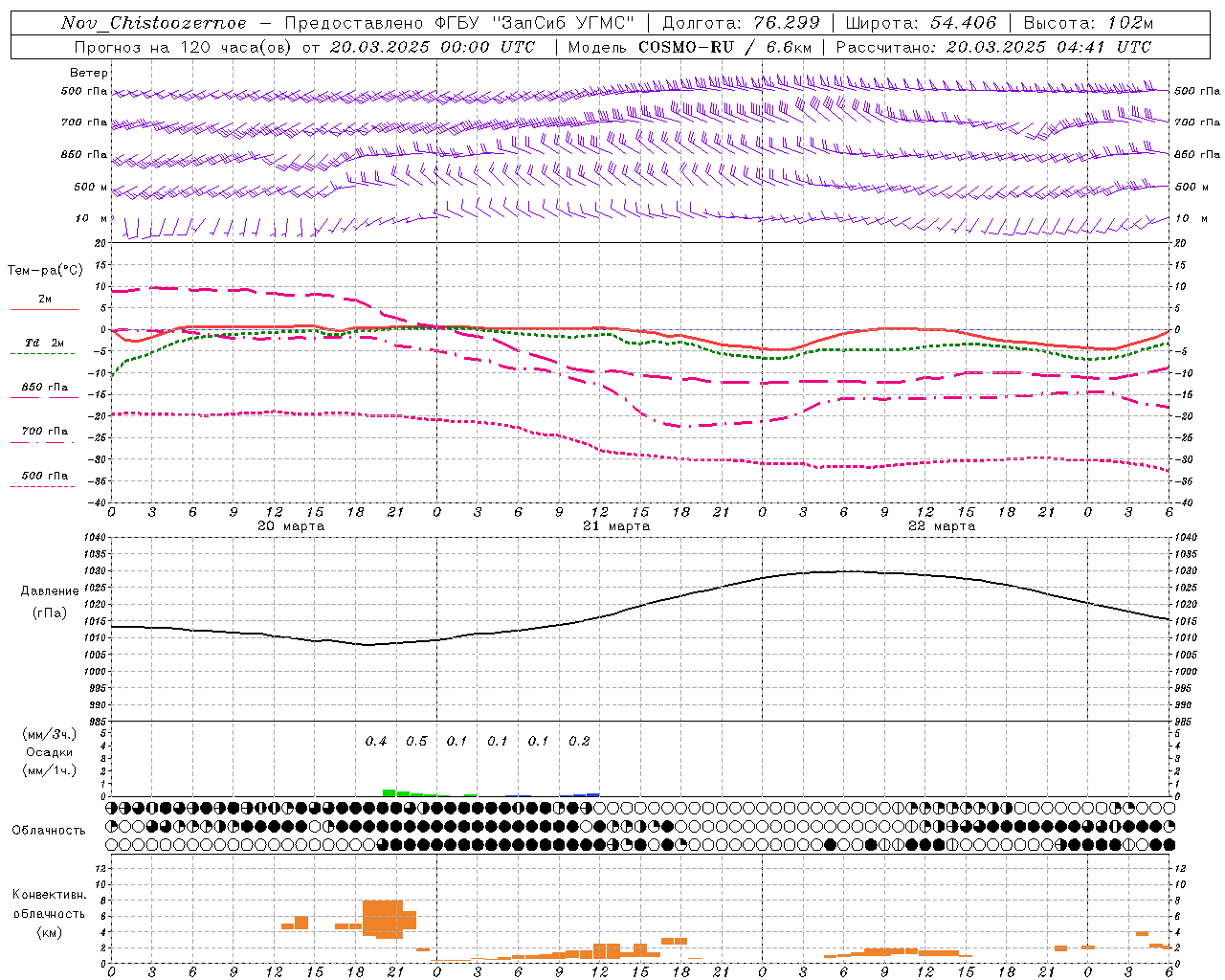This screenshot has width=1225, height=980.
Task: Click the '22 марта' date label
Action: [942, 525]
